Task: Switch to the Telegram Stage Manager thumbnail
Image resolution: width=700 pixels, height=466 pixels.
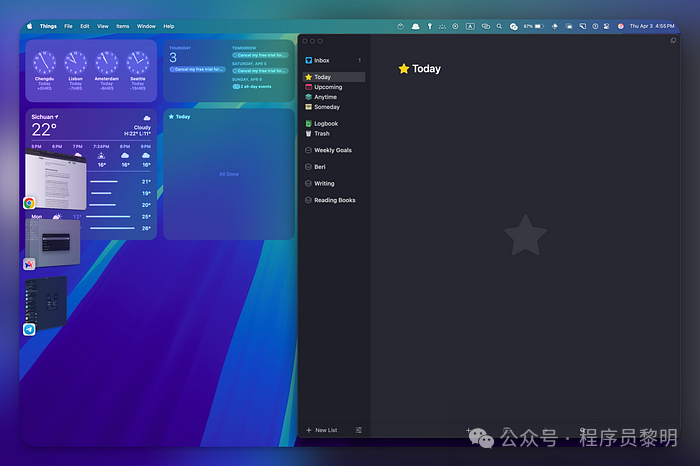Action: 46,303
